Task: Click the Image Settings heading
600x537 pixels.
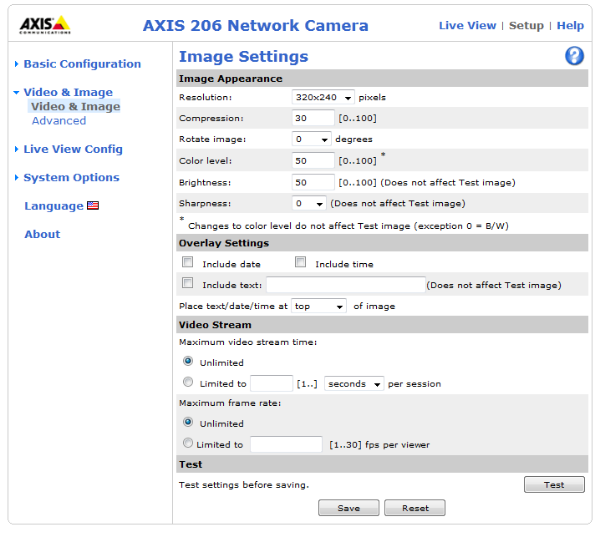Action: point(243,57)
